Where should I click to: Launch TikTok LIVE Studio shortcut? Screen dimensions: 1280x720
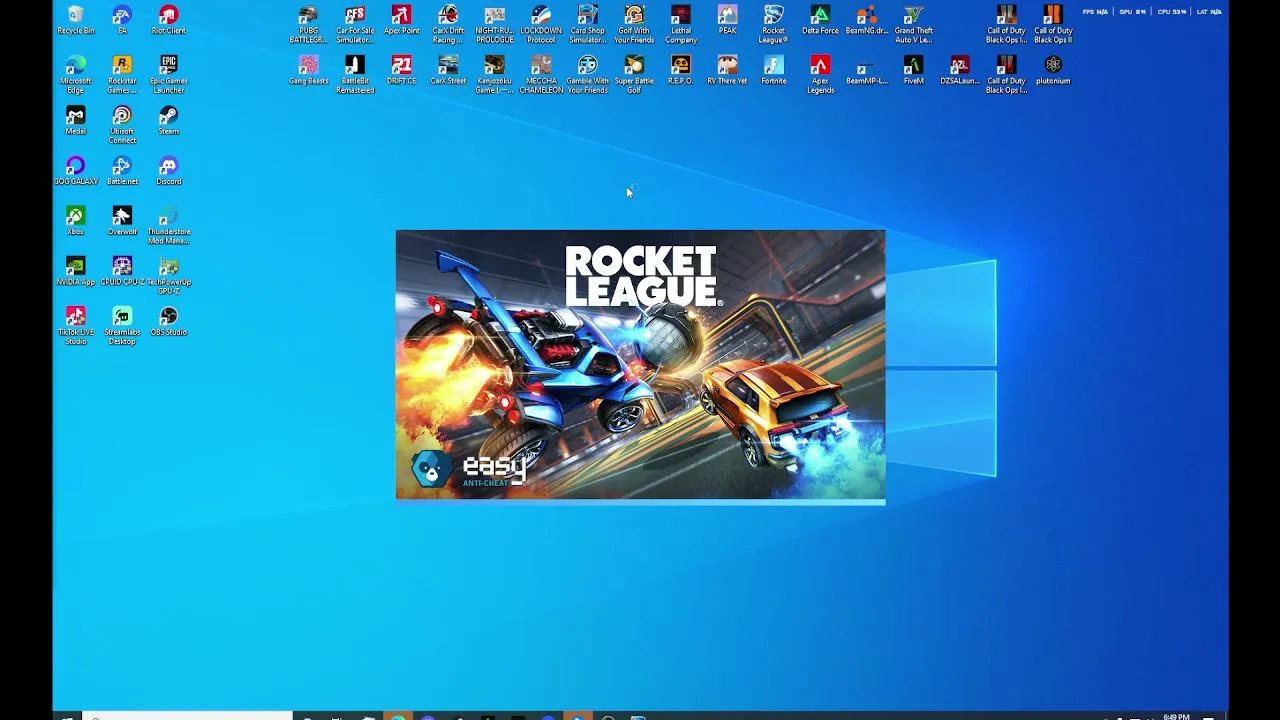(75, 326)
